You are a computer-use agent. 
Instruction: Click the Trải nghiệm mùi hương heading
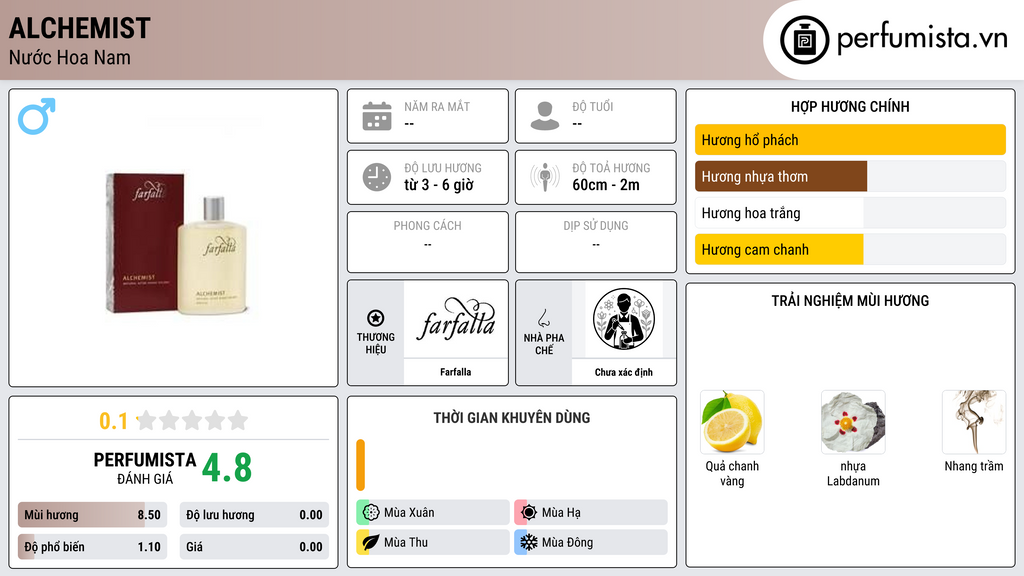click(850, 301)
